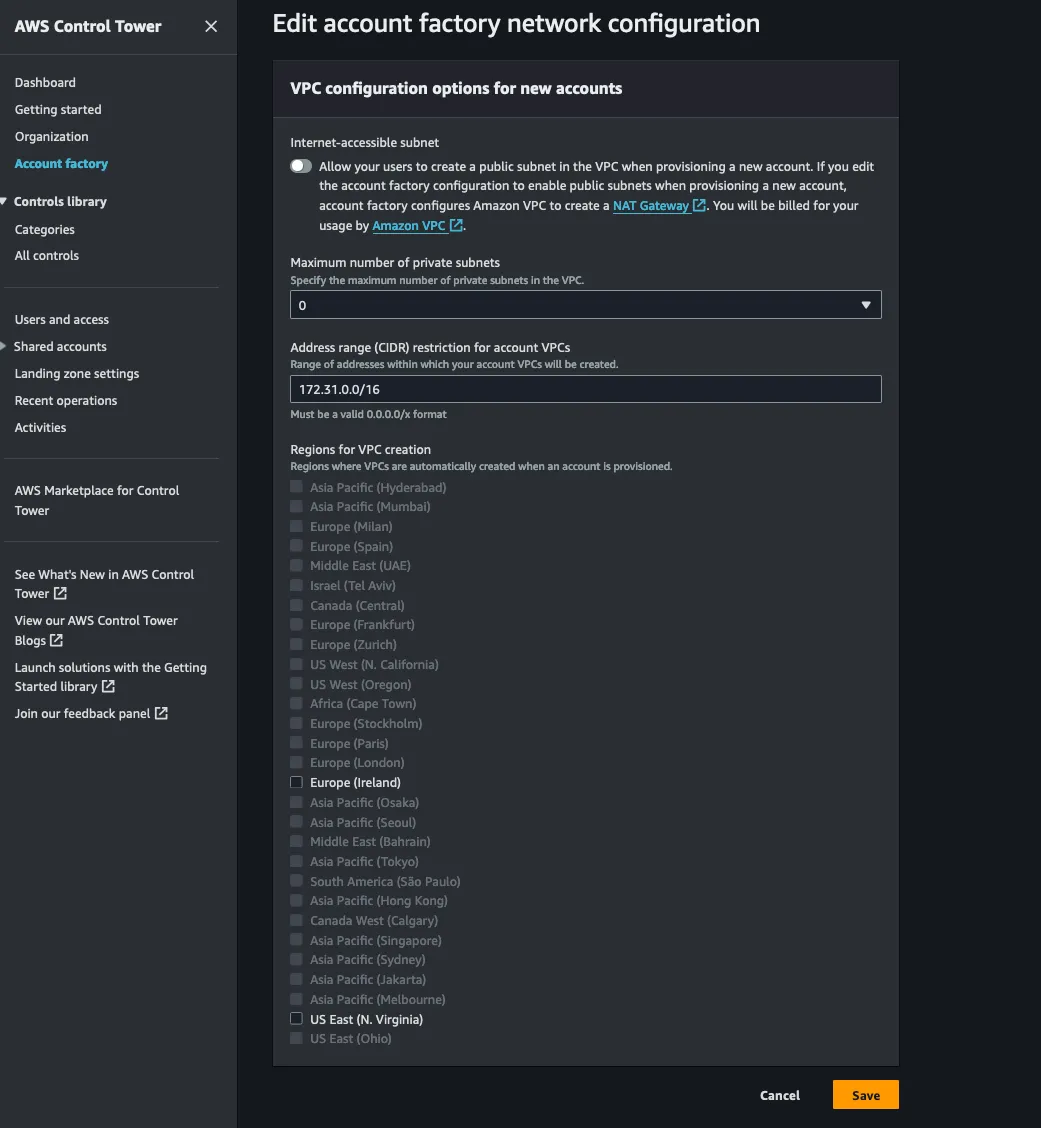Open AWS Marketplace for Control Tower

tap(96, 500)
